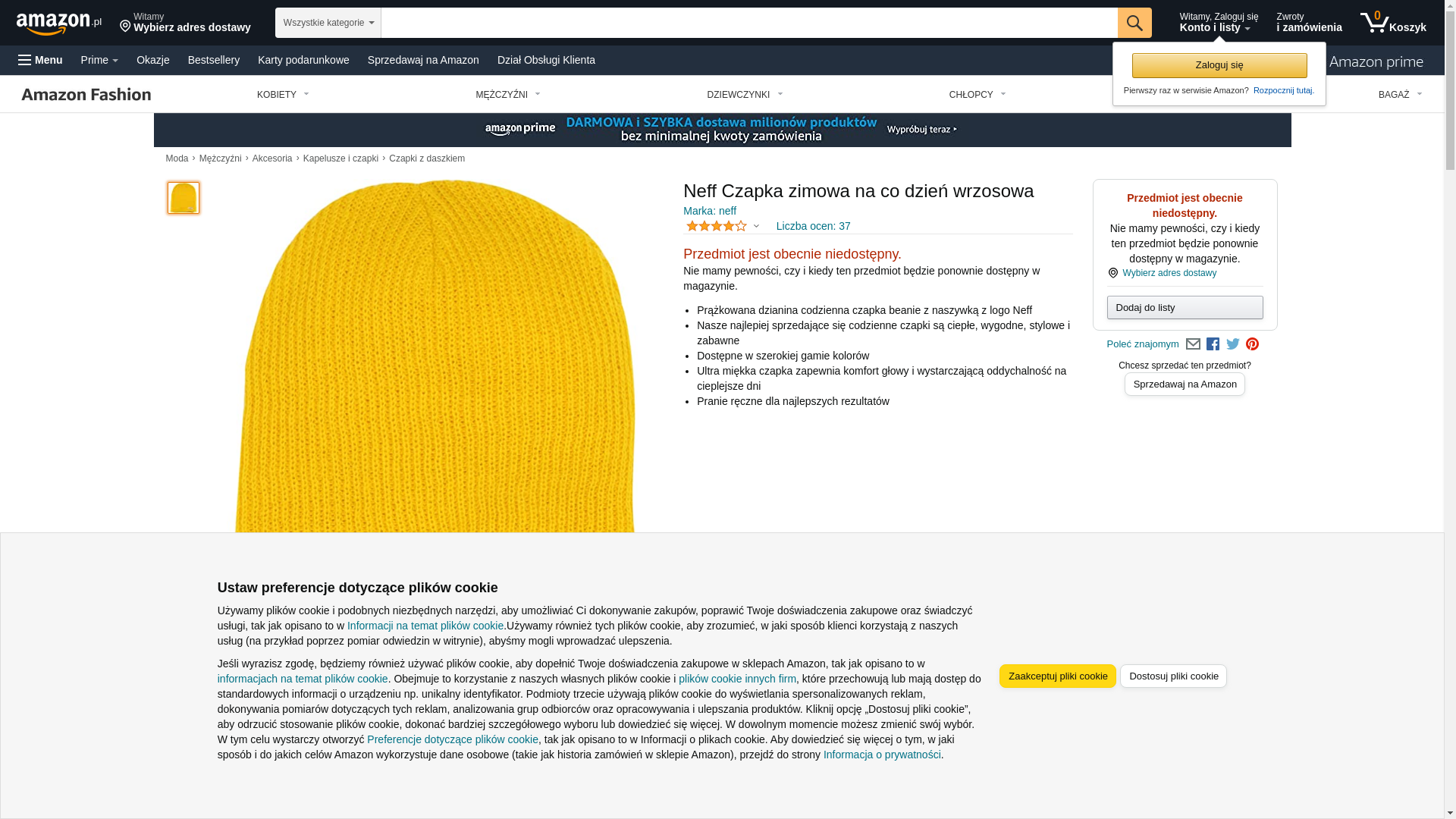Screen dimensions: 1456x819
Task: Open the Okazje nav item
Action: [x=152, y=60]
